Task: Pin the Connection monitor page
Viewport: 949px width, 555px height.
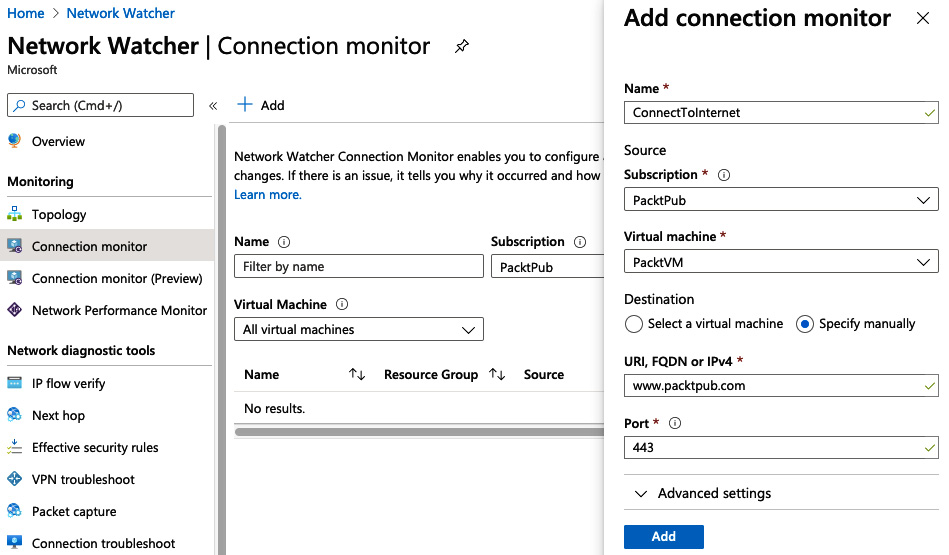Action: (x=462, y=46)
